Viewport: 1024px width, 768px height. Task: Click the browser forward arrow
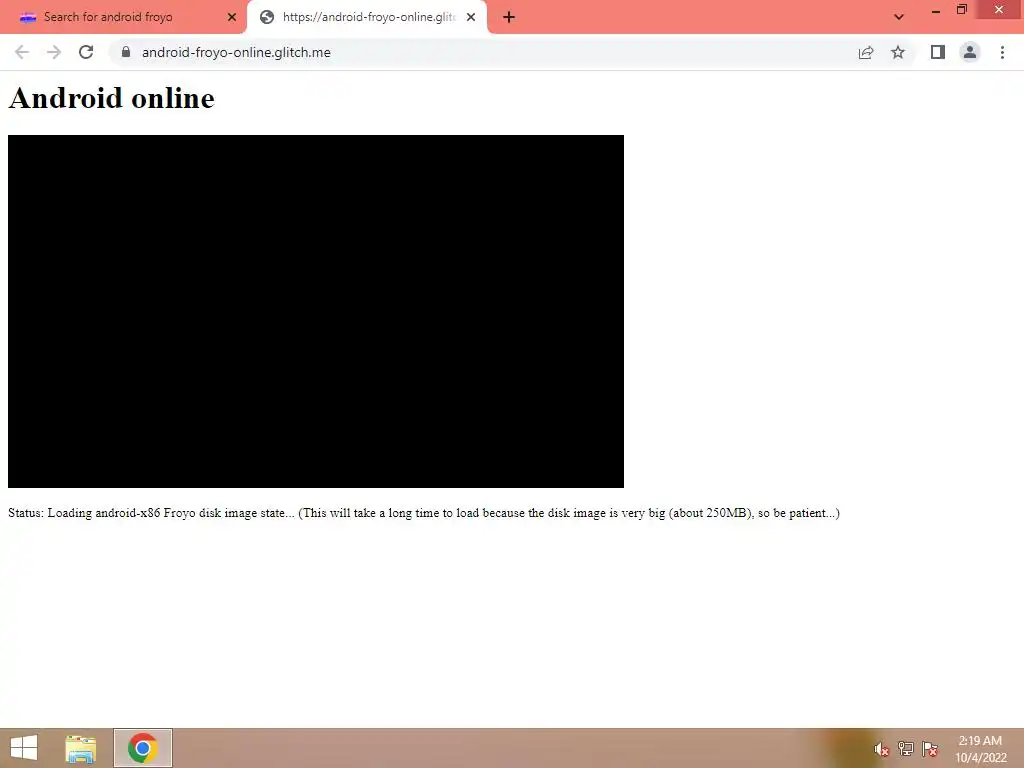[54, 52]
